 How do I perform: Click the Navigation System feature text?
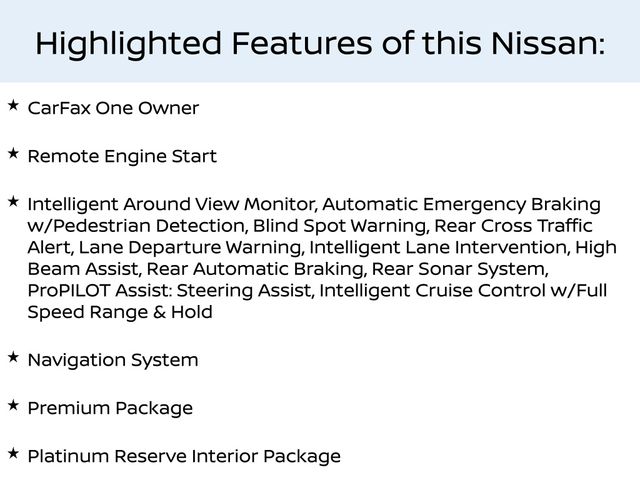click(x=113, y=360)
